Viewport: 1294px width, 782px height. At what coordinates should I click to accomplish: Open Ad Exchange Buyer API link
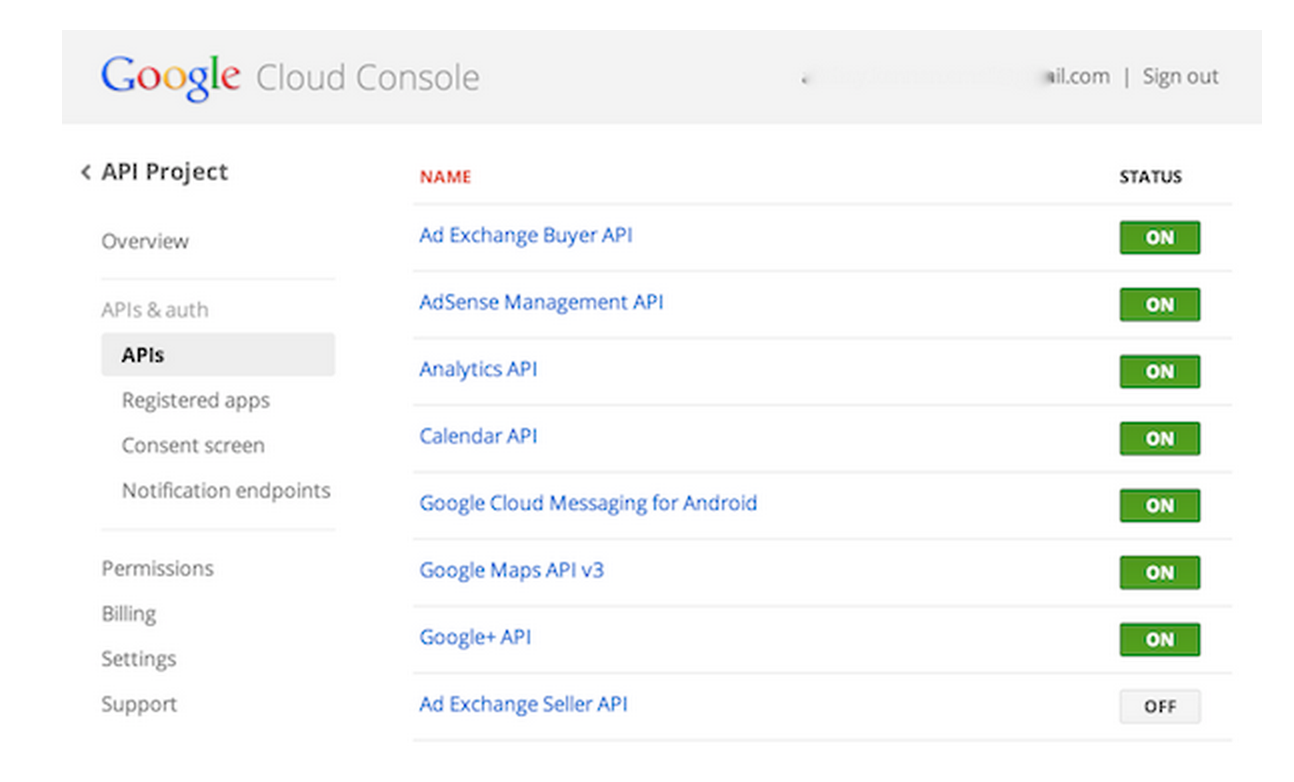tap(526, 236)
